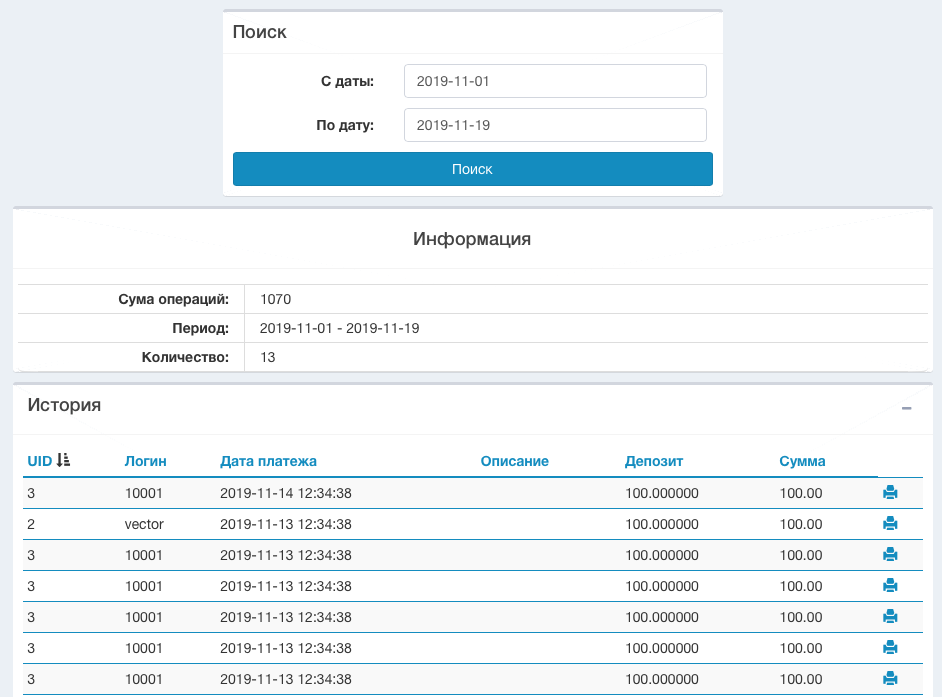
Task: Collapse the История panel with the minus button
Action: [906, 409]
